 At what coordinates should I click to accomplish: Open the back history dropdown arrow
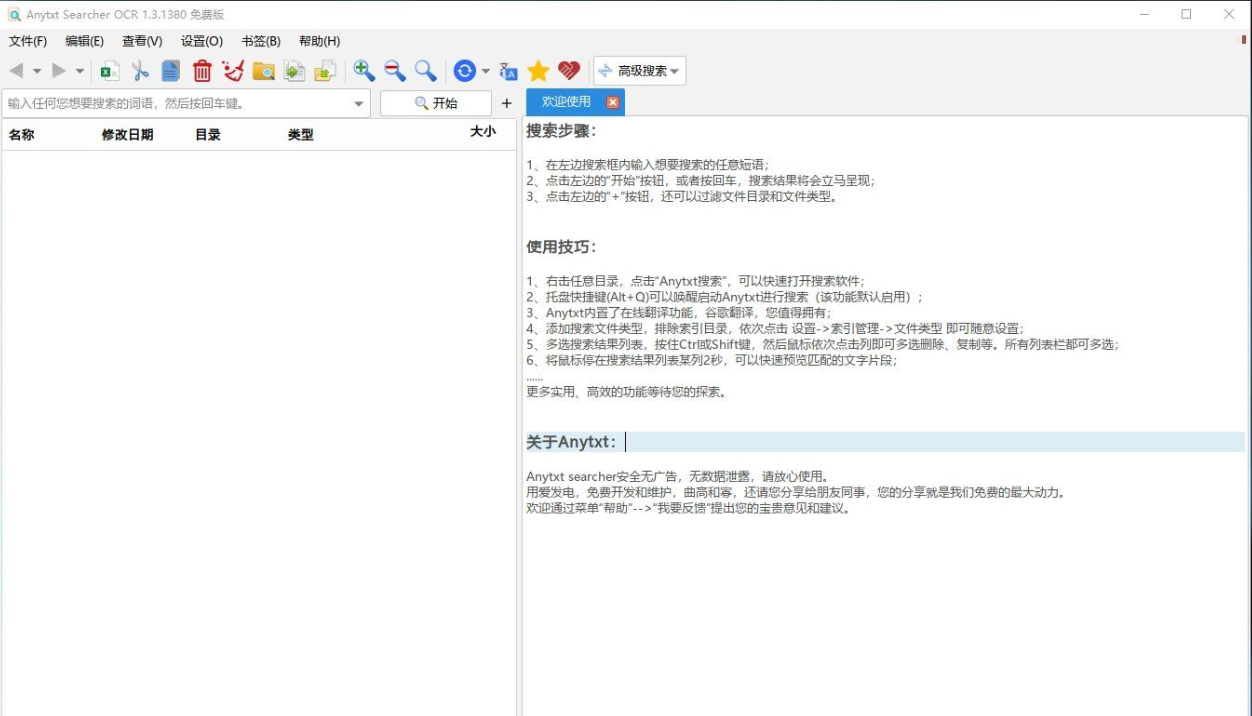click(37, 71)
